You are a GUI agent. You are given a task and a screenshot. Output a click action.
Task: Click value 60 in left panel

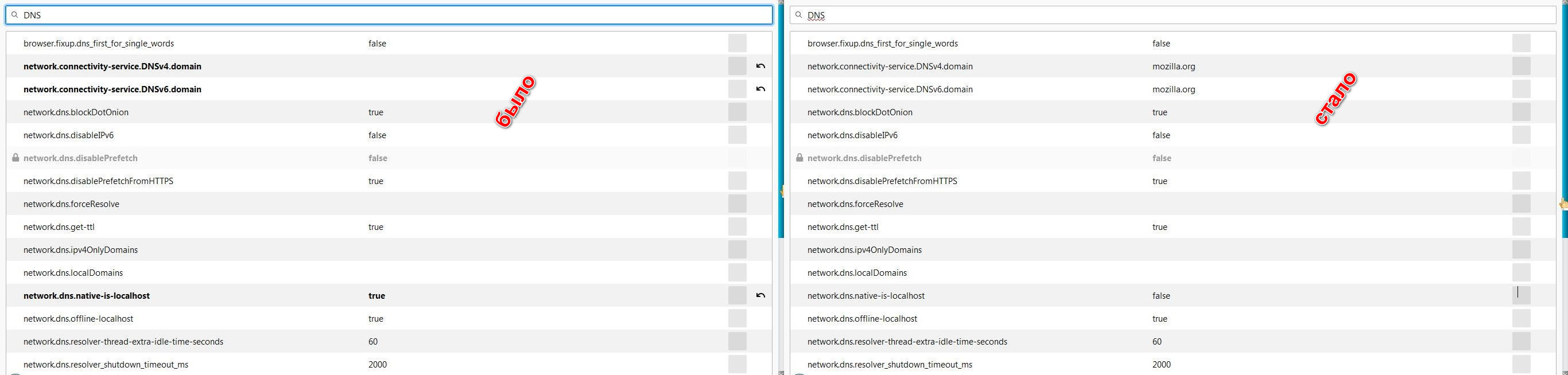tap(372, 342)
